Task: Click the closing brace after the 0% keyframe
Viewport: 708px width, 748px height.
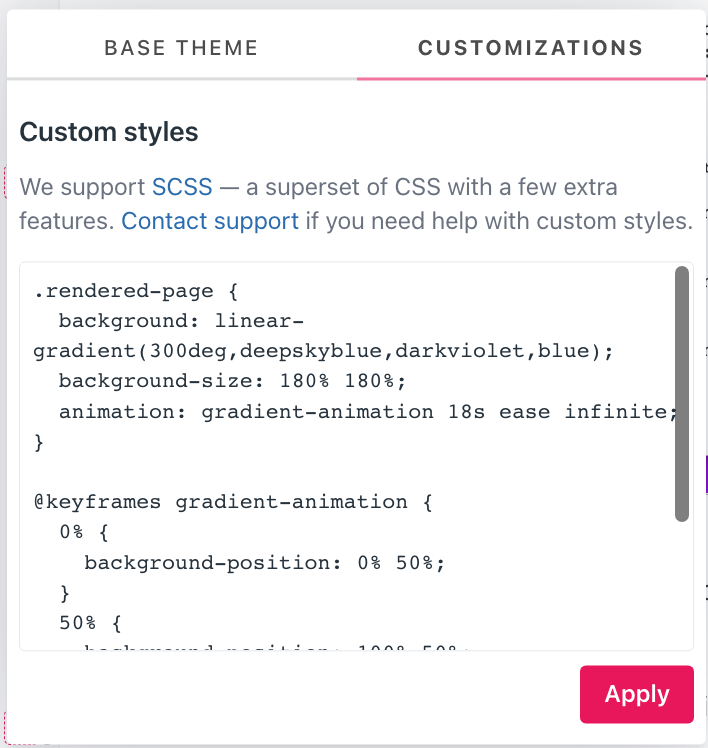Action: [x=65, y=592]
